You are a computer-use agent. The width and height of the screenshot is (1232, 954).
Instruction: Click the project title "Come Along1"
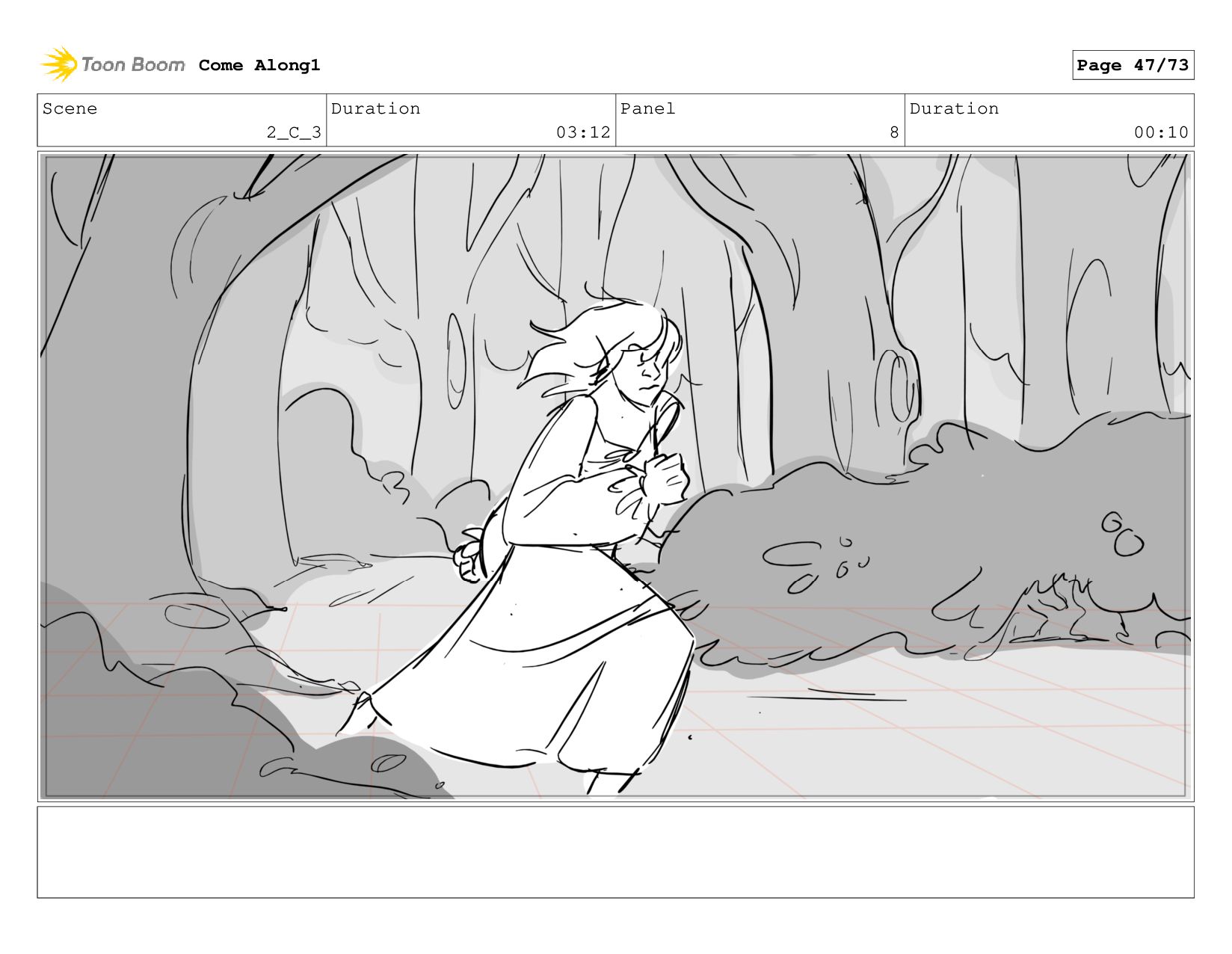coord(259,65)
